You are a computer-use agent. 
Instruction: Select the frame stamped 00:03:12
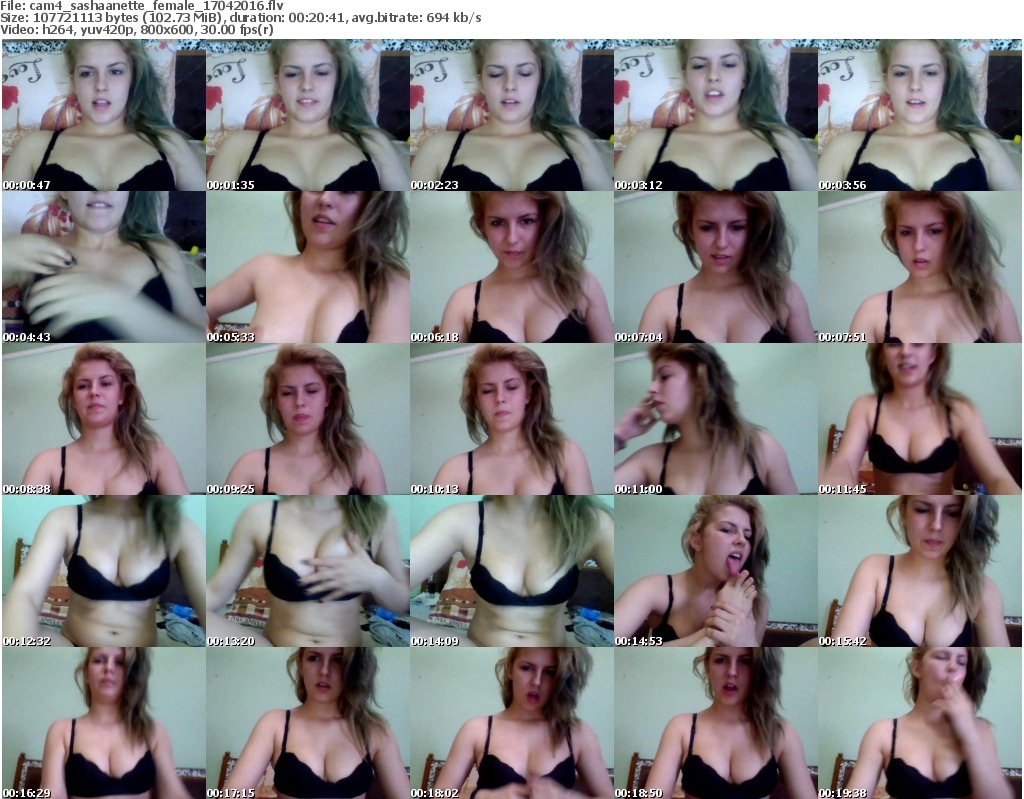[x=716, y=115]
